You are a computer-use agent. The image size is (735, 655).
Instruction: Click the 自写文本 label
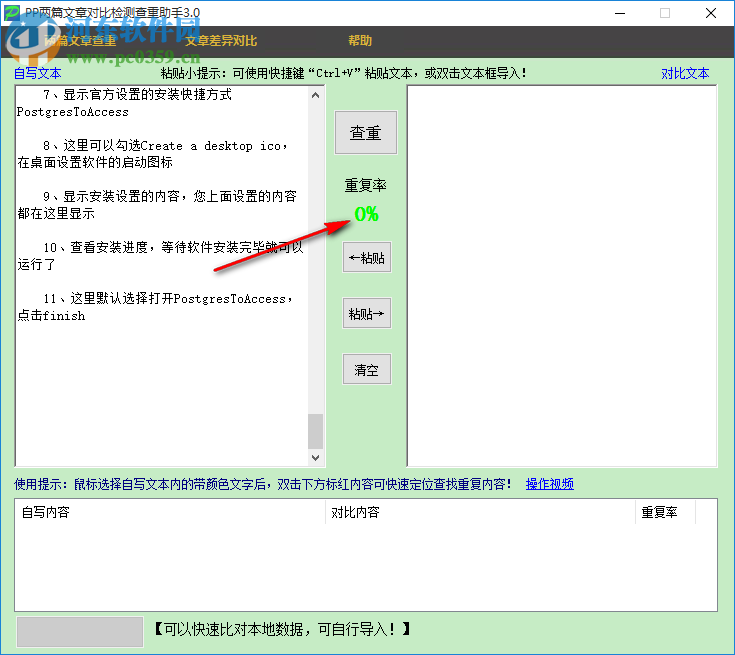[38, 73]
